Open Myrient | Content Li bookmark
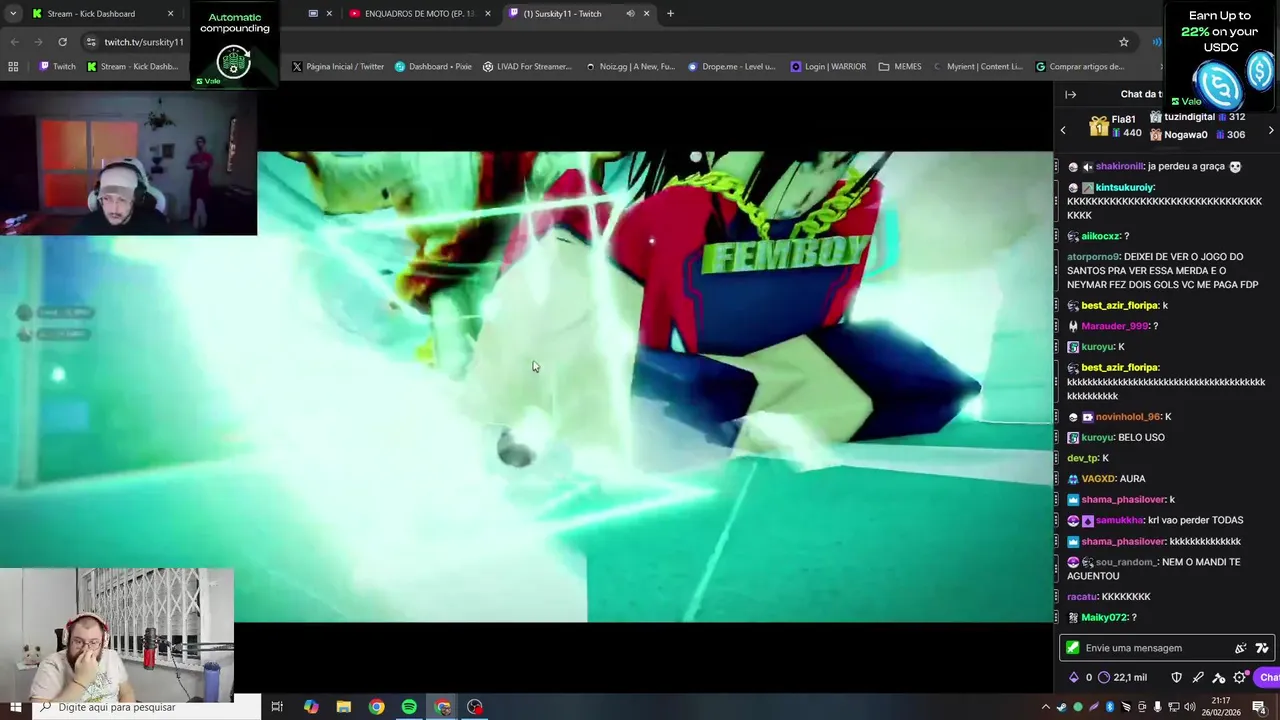This screenshot has width=1280, height=720. tap(978, 67)
